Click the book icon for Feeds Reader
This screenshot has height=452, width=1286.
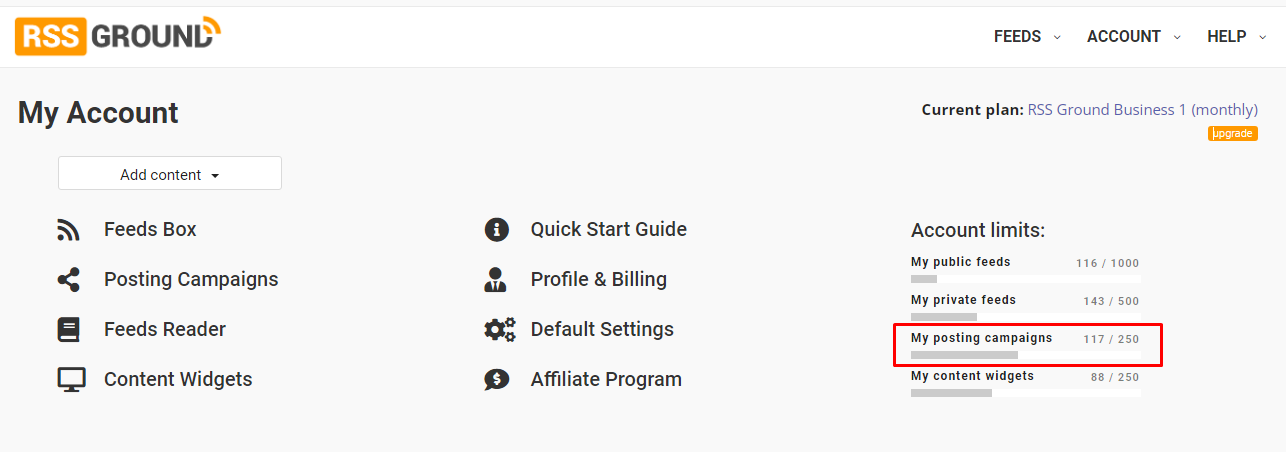[x=68, y=330]
